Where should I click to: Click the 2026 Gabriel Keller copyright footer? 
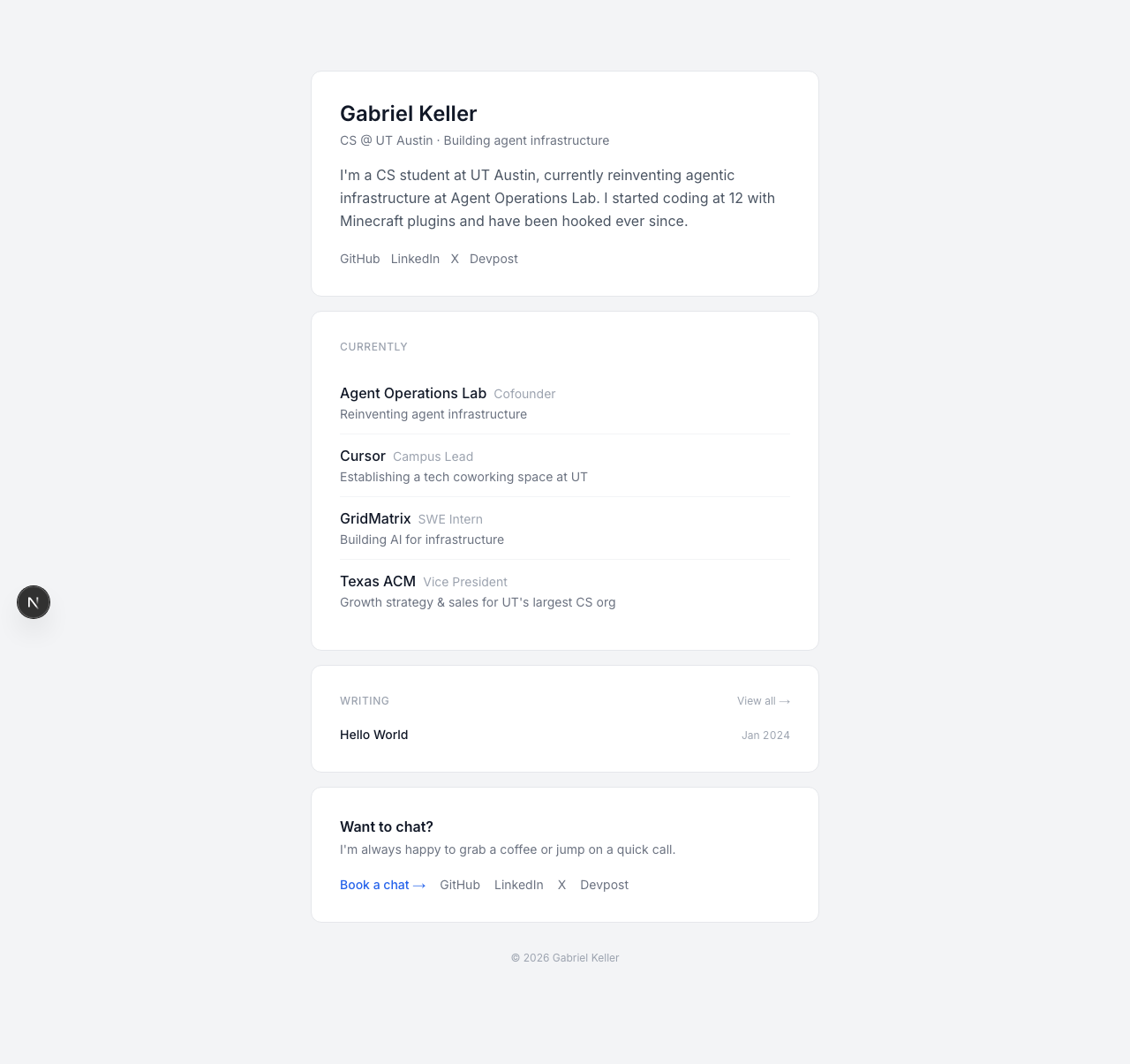565,958
